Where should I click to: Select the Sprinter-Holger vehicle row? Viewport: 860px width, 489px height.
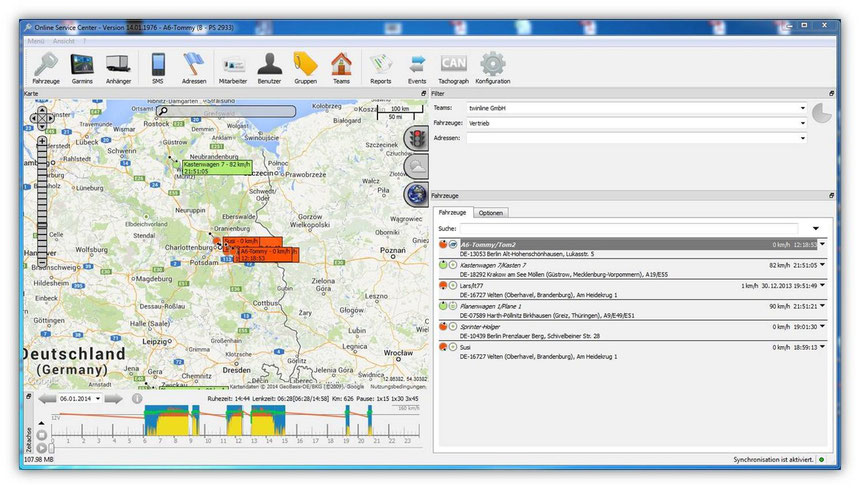pyautogui.click(x=632, y=331)
